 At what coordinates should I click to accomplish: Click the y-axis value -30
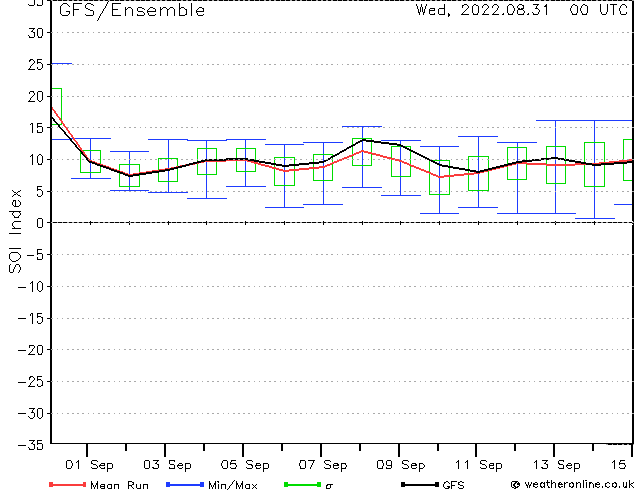coord(31,413)
